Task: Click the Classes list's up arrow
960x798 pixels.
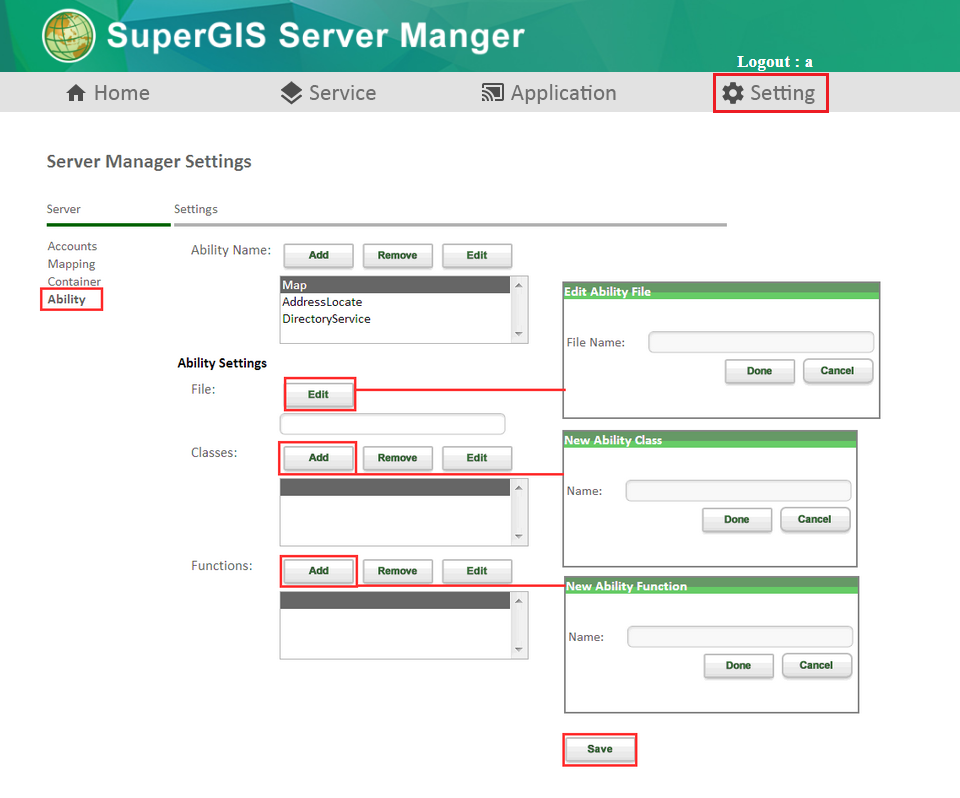Action: click(519, 487)
